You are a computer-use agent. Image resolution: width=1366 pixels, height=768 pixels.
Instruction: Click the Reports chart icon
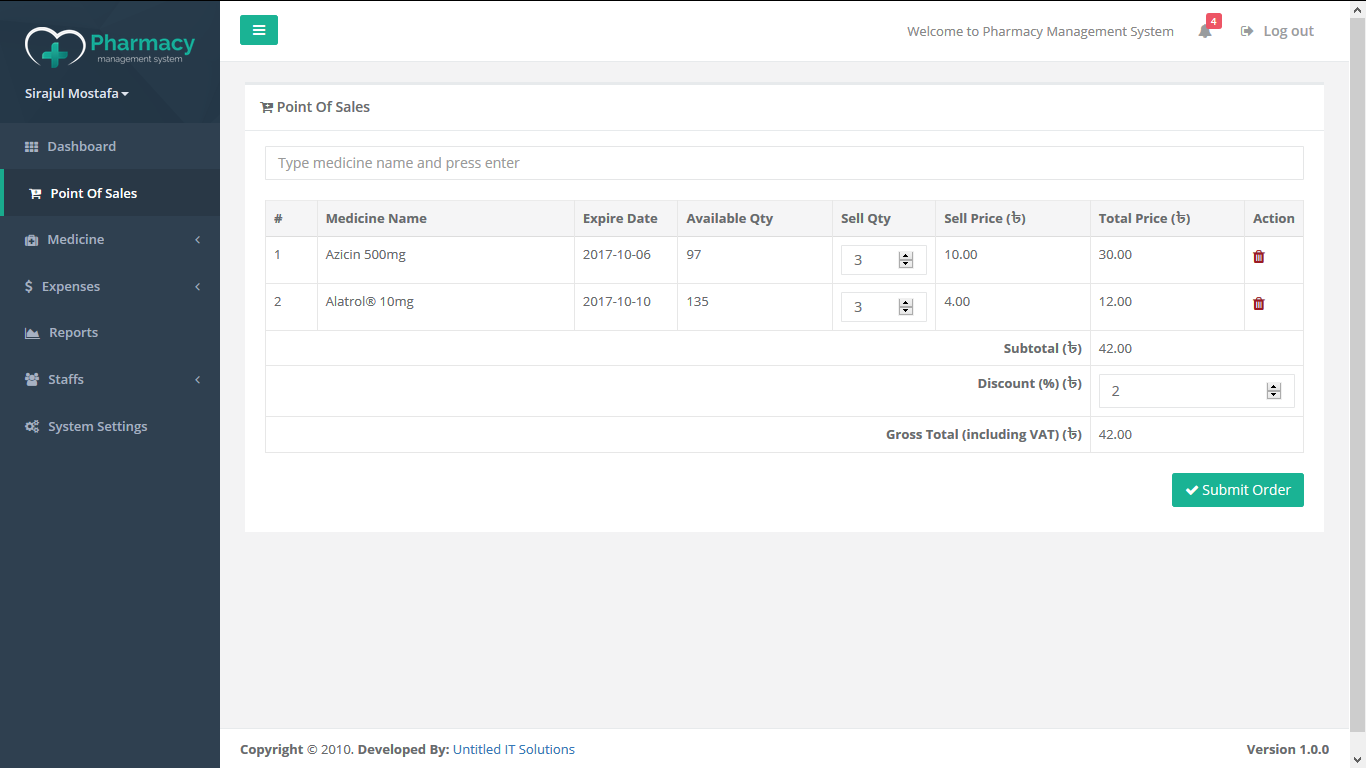coord(32,333)
